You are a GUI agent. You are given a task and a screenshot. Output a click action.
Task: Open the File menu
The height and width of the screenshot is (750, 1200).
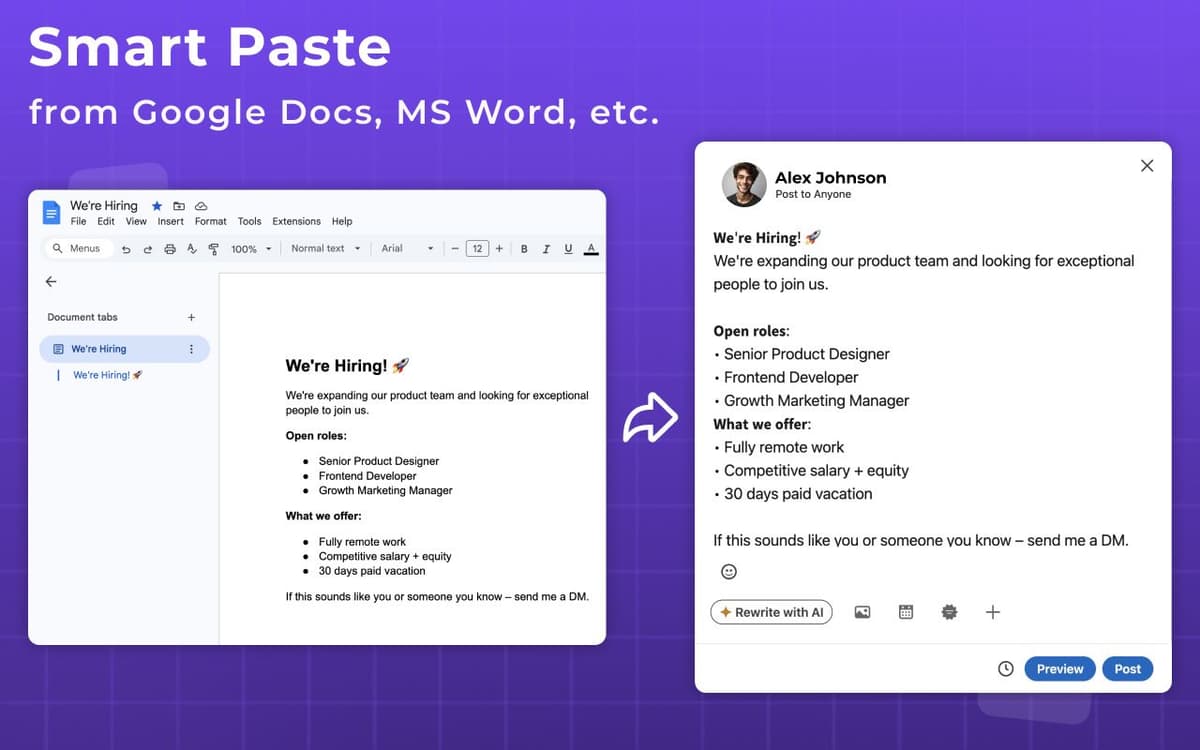pyautogui.click(x=78, y=221)
